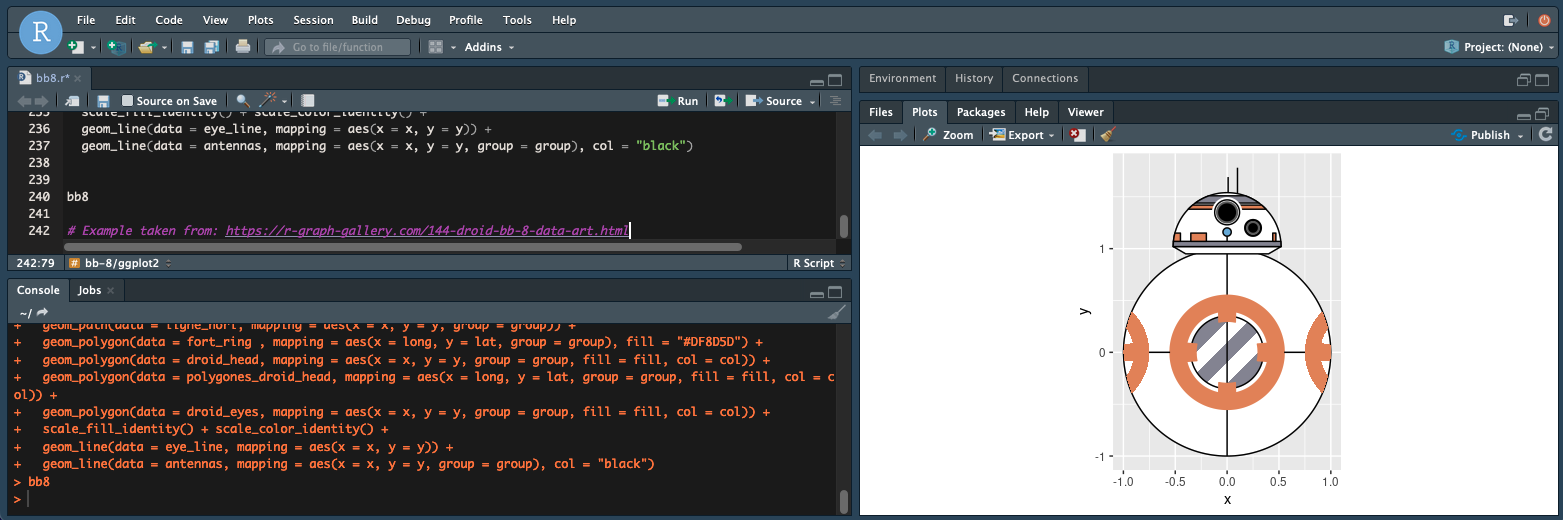Expand the Publish dropdown arrow
The height and width of the screenshot is (520, 1563).
(1521, 136)
